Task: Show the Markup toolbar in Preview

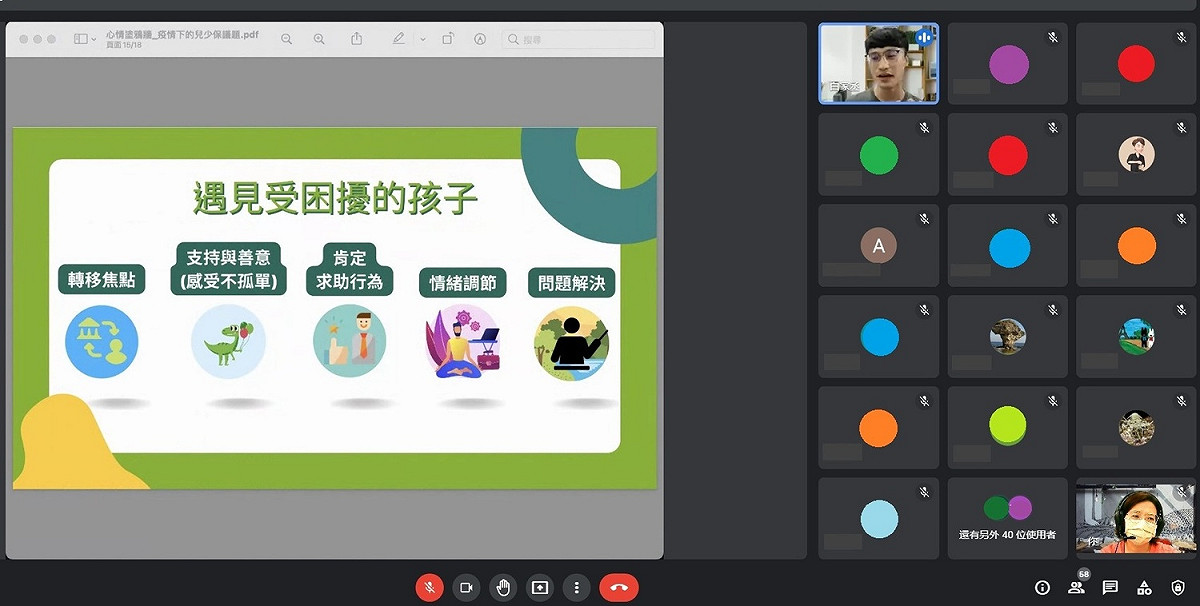Action: [x=480, y=39]
